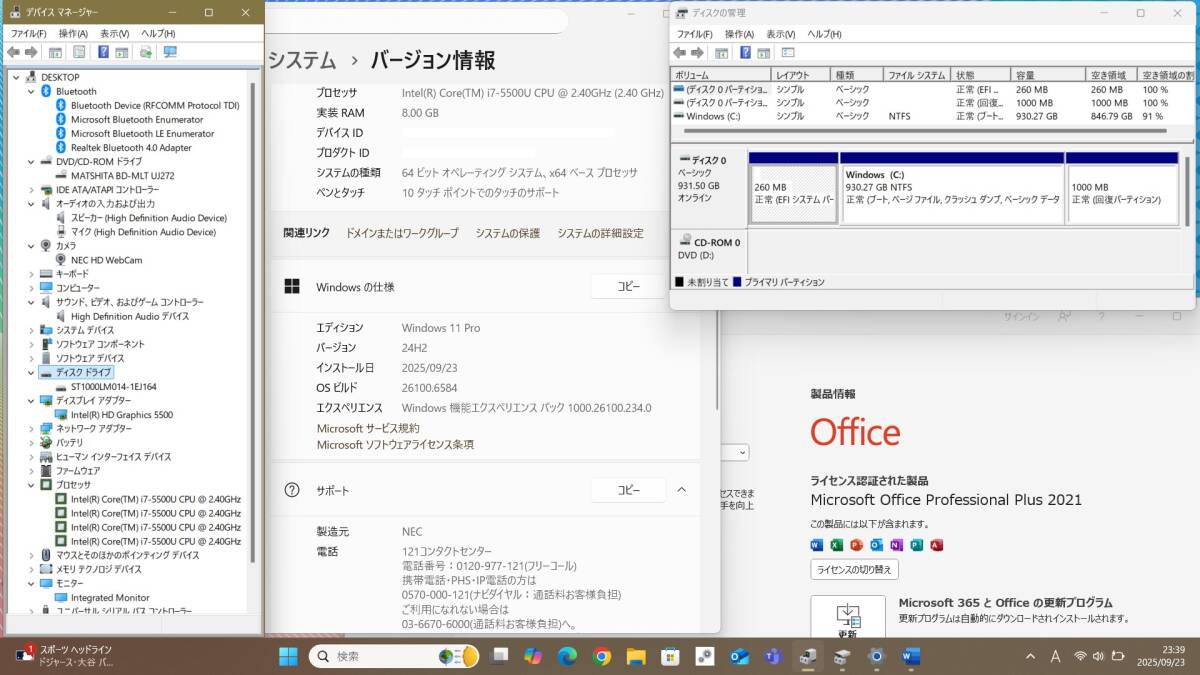Copy the サポート details
Screen dimensions: 1200x675
coord(628,490)
